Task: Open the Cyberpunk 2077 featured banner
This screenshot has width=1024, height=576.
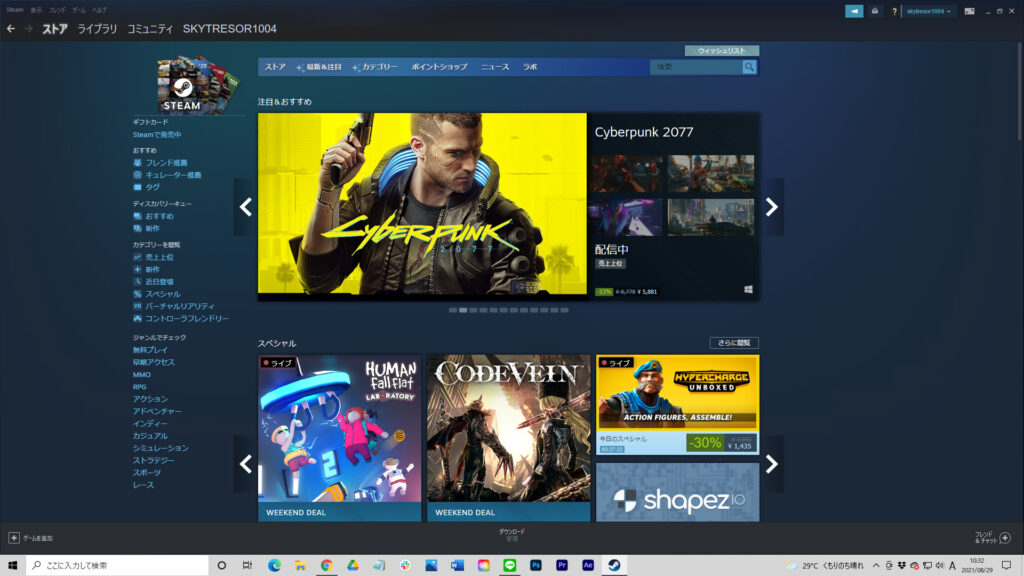Action: pyautogui.click(x=422, y=204)
